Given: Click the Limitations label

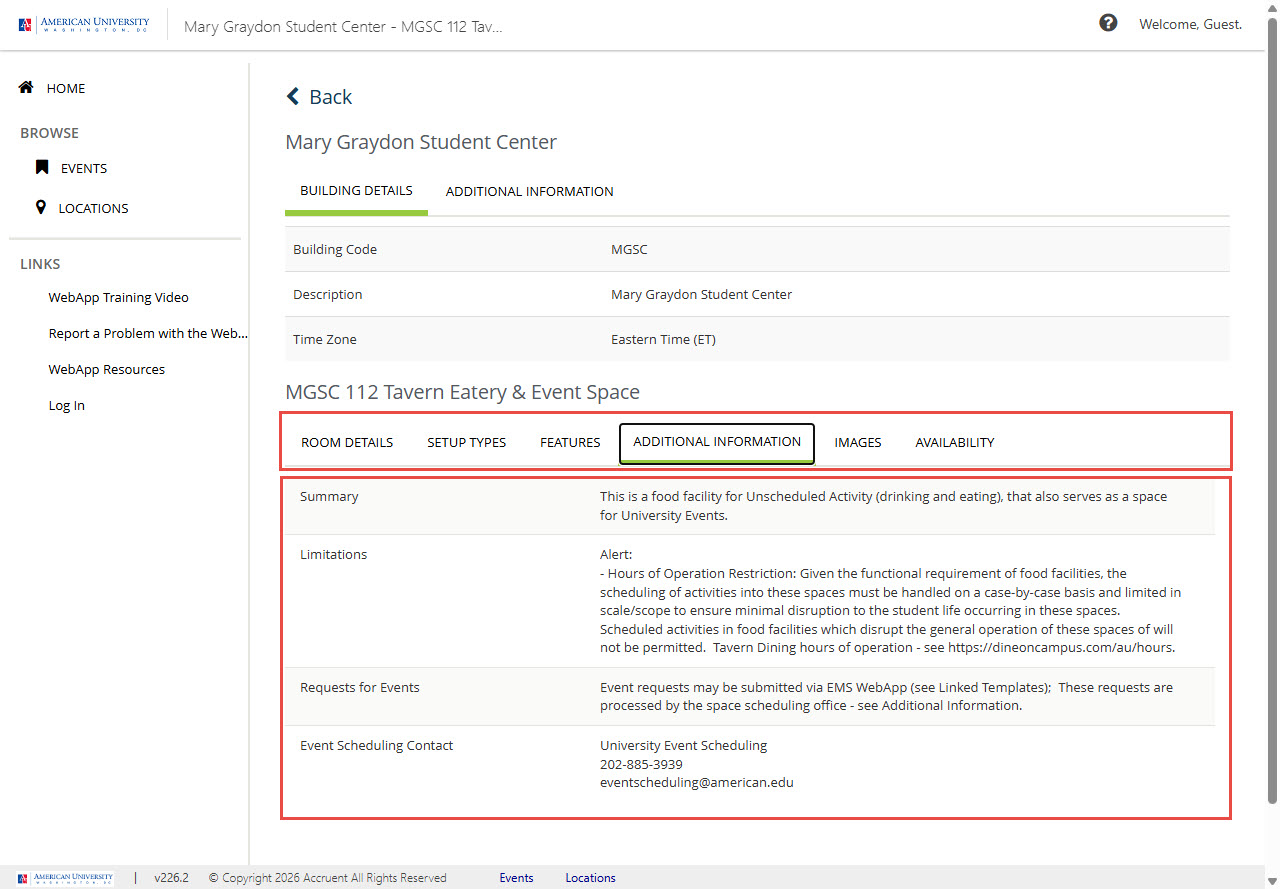Looking at the screenshot, I should pyautogui.click(x=334, y=554).
